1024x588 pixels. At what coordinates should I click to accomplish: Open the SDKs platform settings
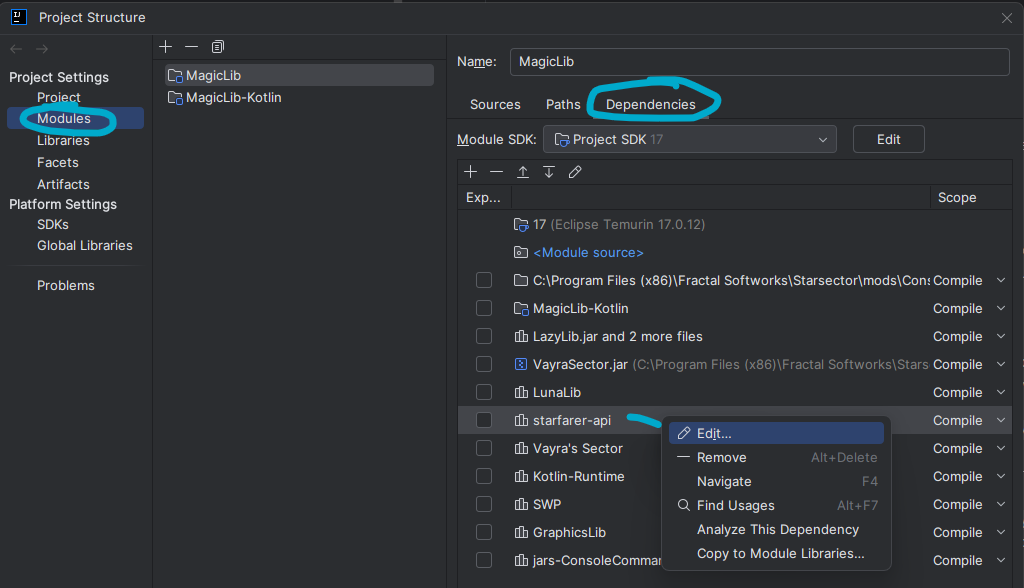[x=53, y=225]
